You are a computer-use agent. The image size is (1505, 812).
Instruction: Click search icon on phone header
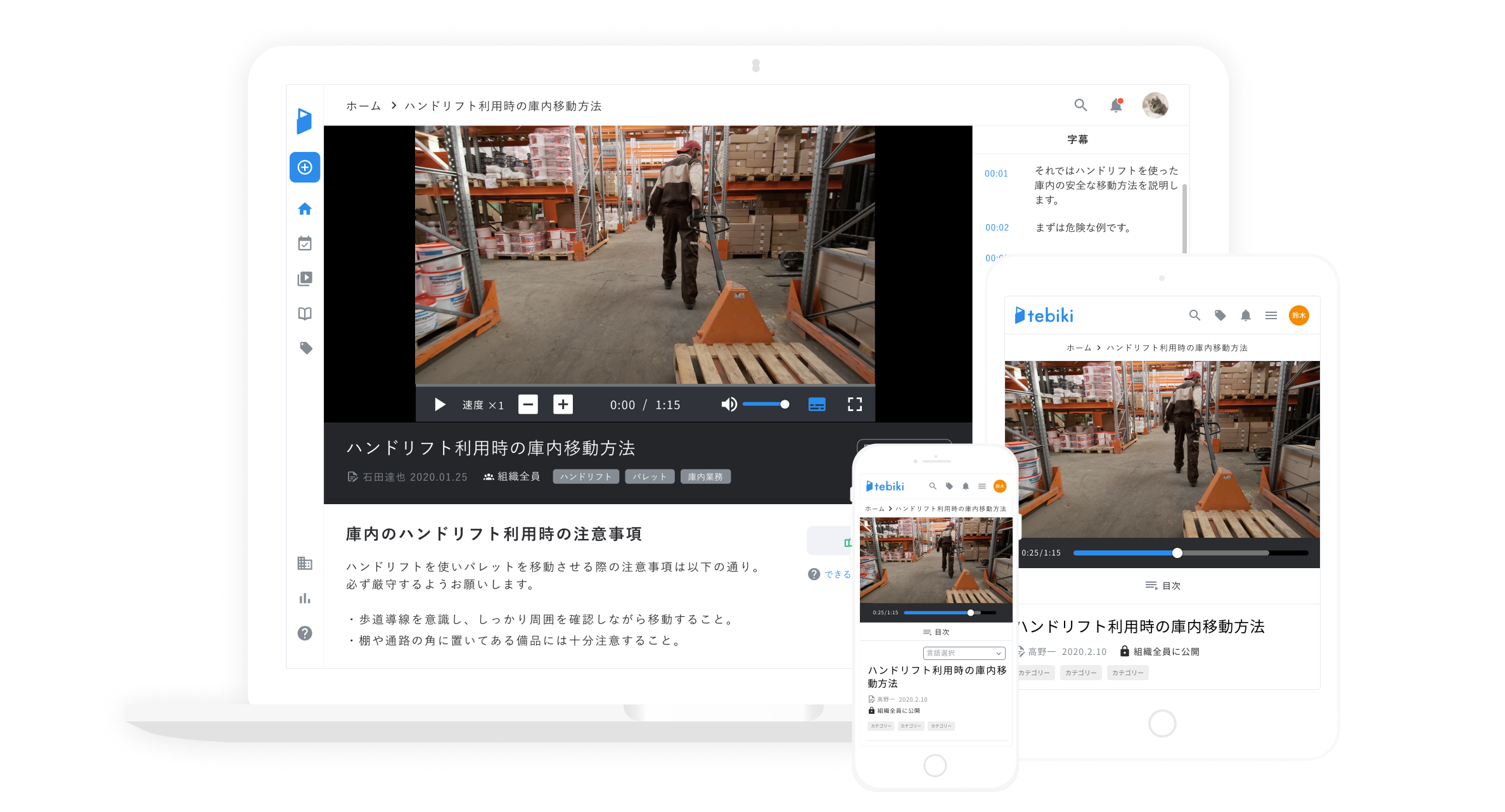(x=932, y=486)
